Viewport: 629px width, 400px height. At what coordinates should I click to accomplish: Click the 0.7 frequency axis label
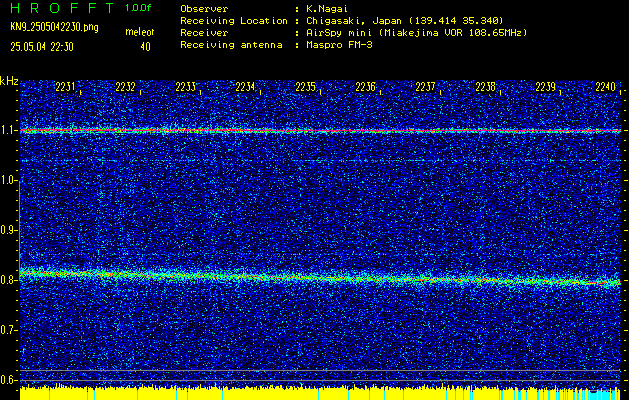7,330
